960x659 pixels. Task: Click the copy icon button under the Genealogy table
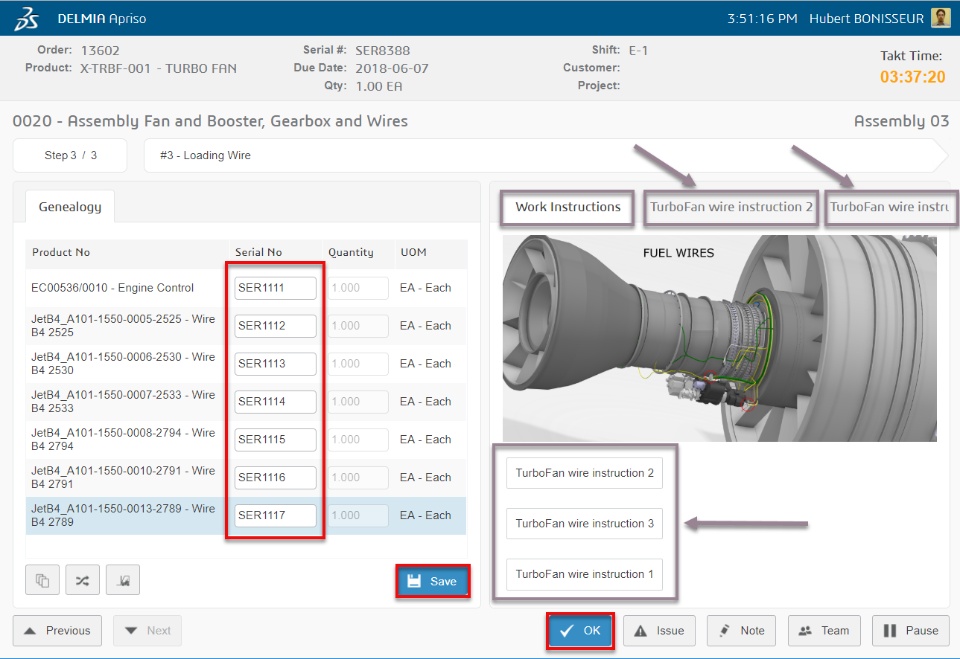click(42, 580)
